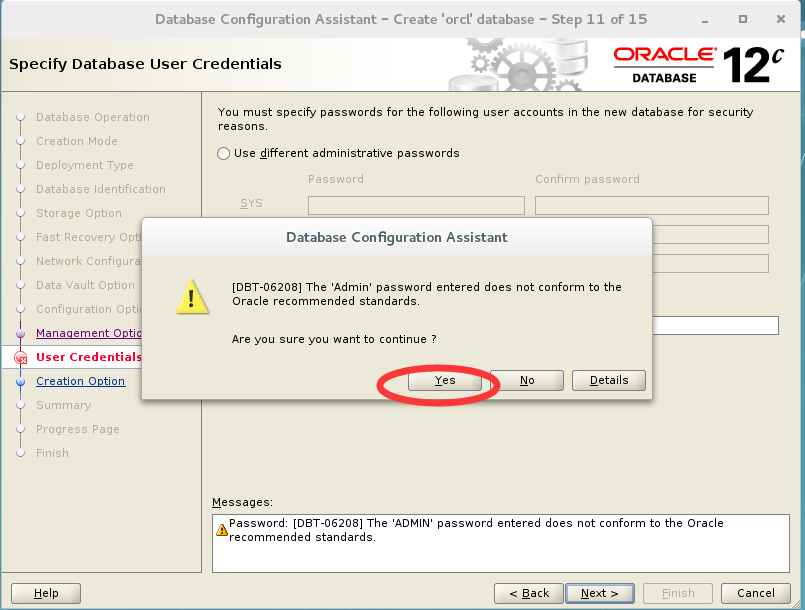Click the Progress Page step text
Image resolution: width=805 pixels, height=610 pixels.
78,429
